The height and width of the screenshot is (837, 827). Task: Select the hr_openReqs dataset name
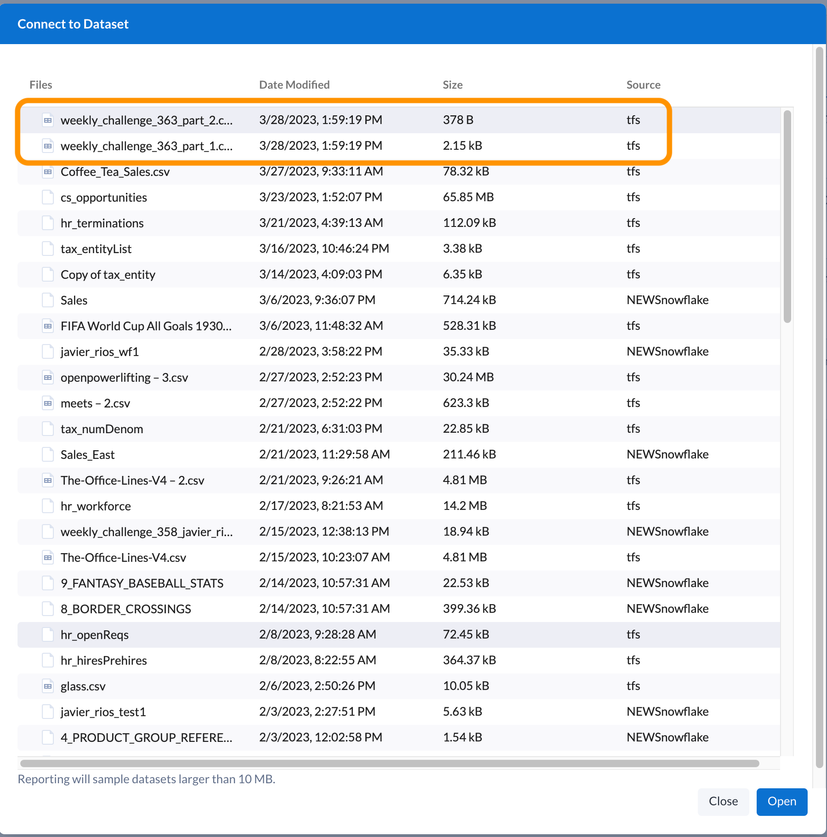point(94,634)
